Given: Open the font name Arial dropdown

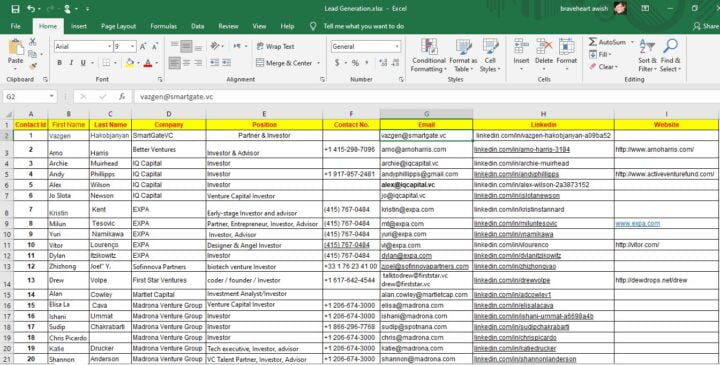Looking at the screenshot, I should point(110,46).
